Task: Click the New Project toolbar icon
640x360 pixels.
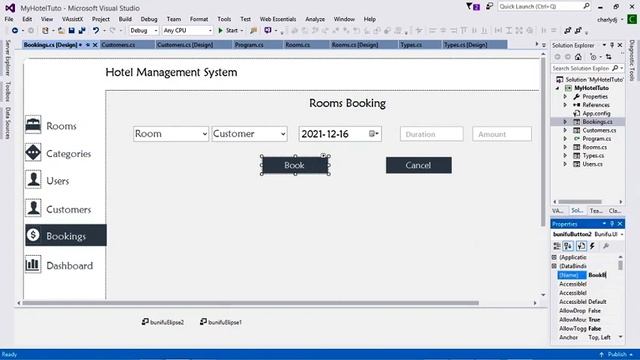Action: (x=45, y=31)
